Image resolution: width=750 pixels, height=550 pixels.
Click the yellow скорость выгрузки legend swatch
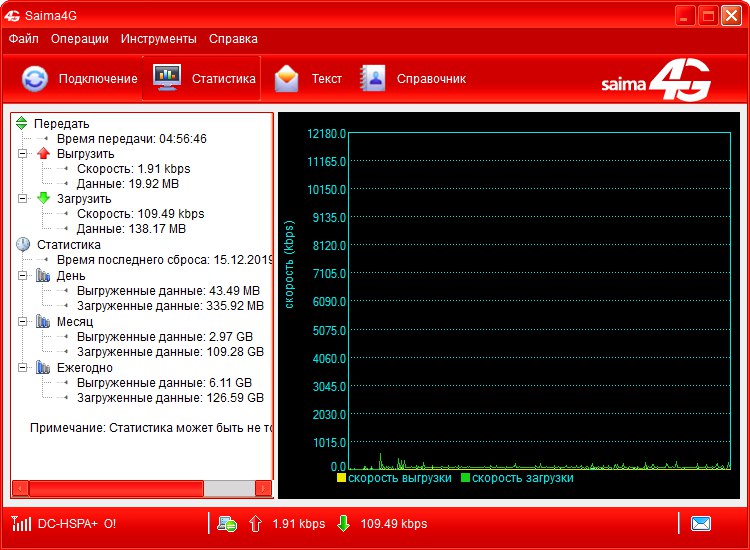pos(341,477)
